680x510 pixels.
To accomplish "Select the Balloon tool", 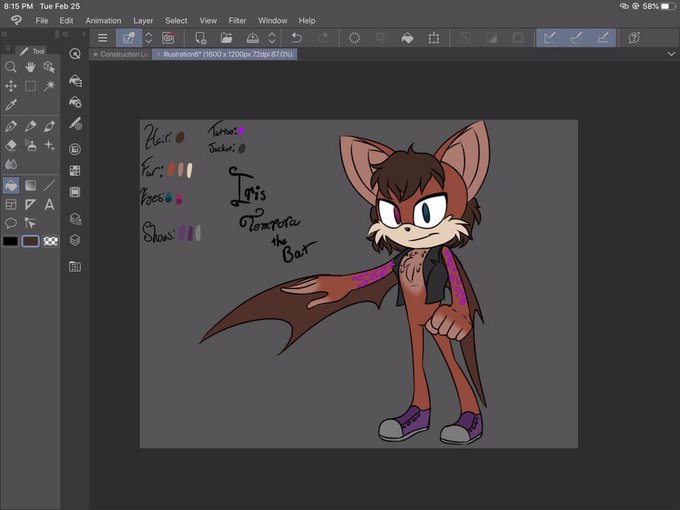I will [x=11, y=223].
